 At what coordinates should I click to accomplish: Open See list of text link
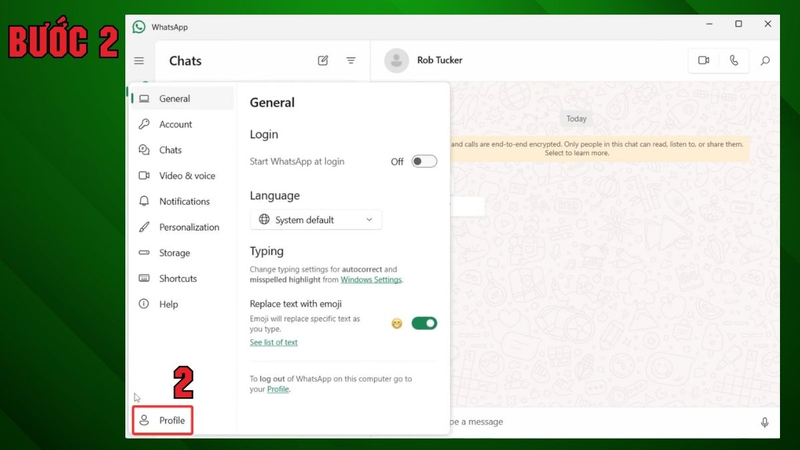click(x=273, y=342)
